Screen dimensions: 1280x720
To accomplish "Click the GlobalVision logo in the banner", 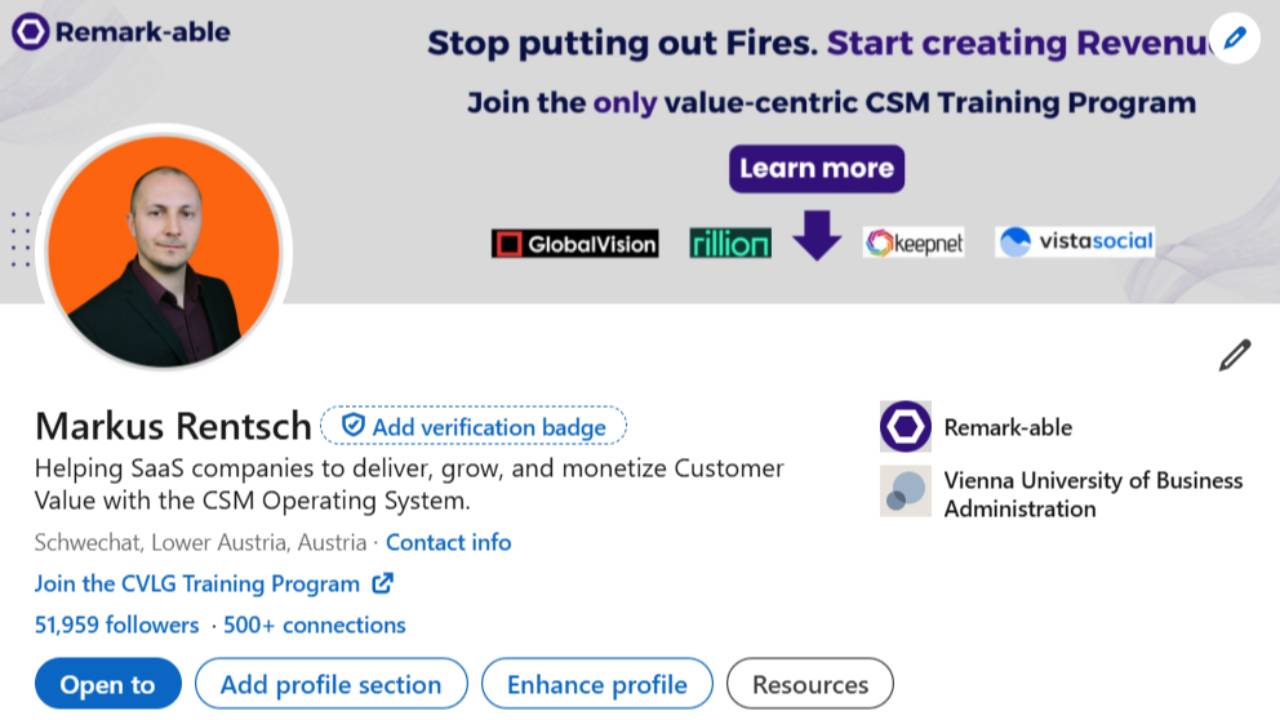I will pyautogui.click(x=575, y=243).
